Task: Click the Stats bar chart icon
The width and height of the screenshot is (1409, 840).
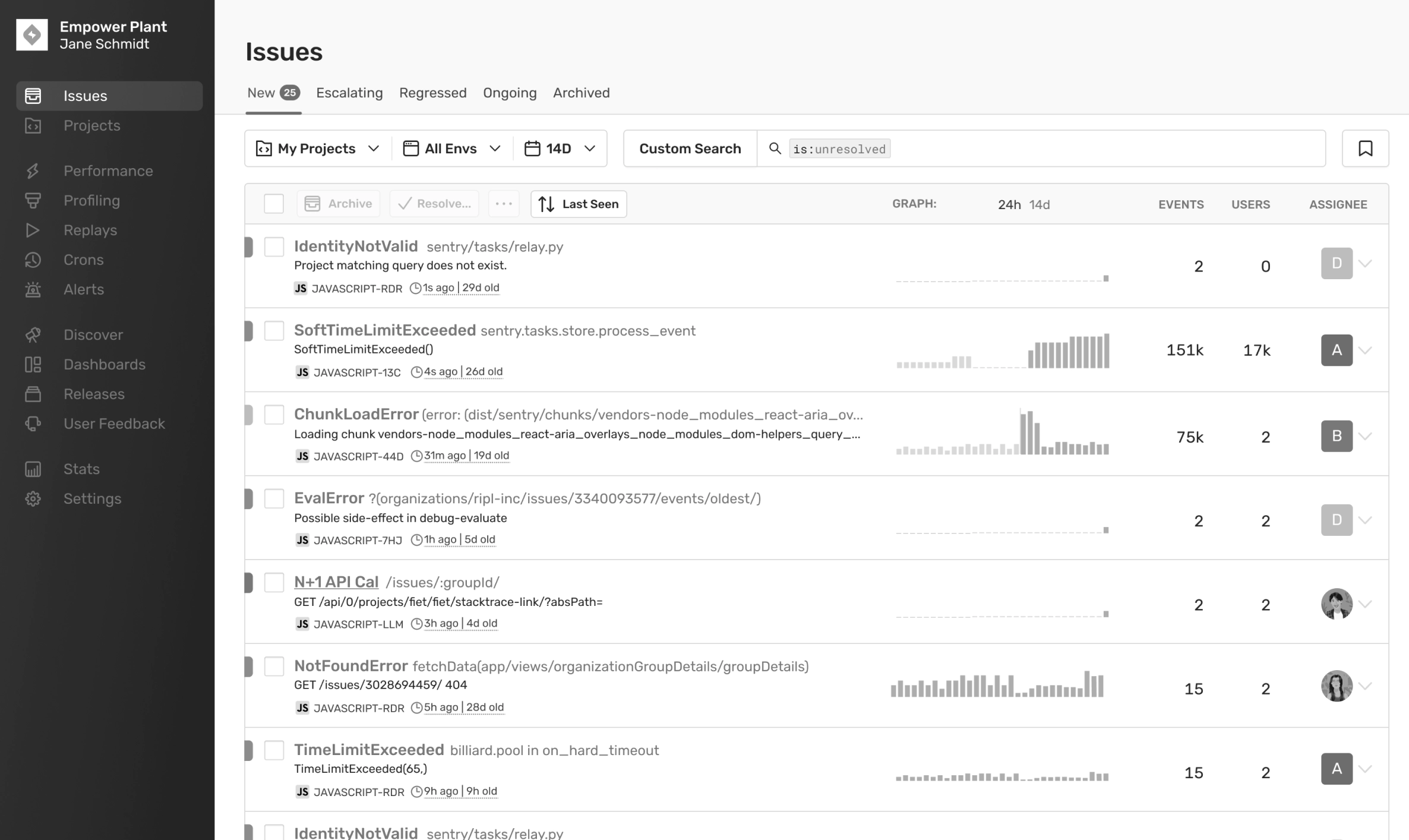Action: coord(33,469)
